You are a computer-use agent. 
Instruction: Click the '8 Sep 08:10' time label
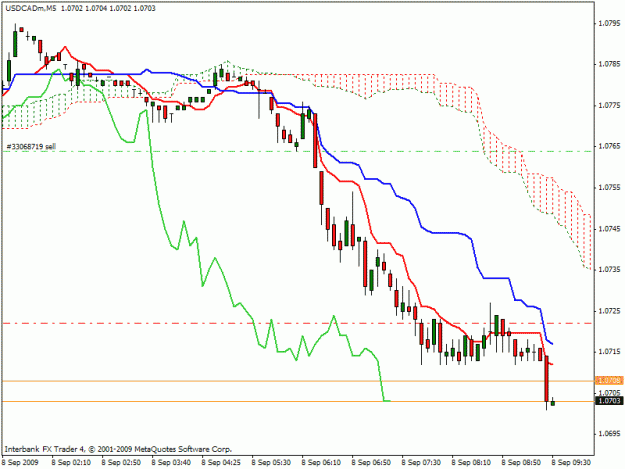(471, 463)
